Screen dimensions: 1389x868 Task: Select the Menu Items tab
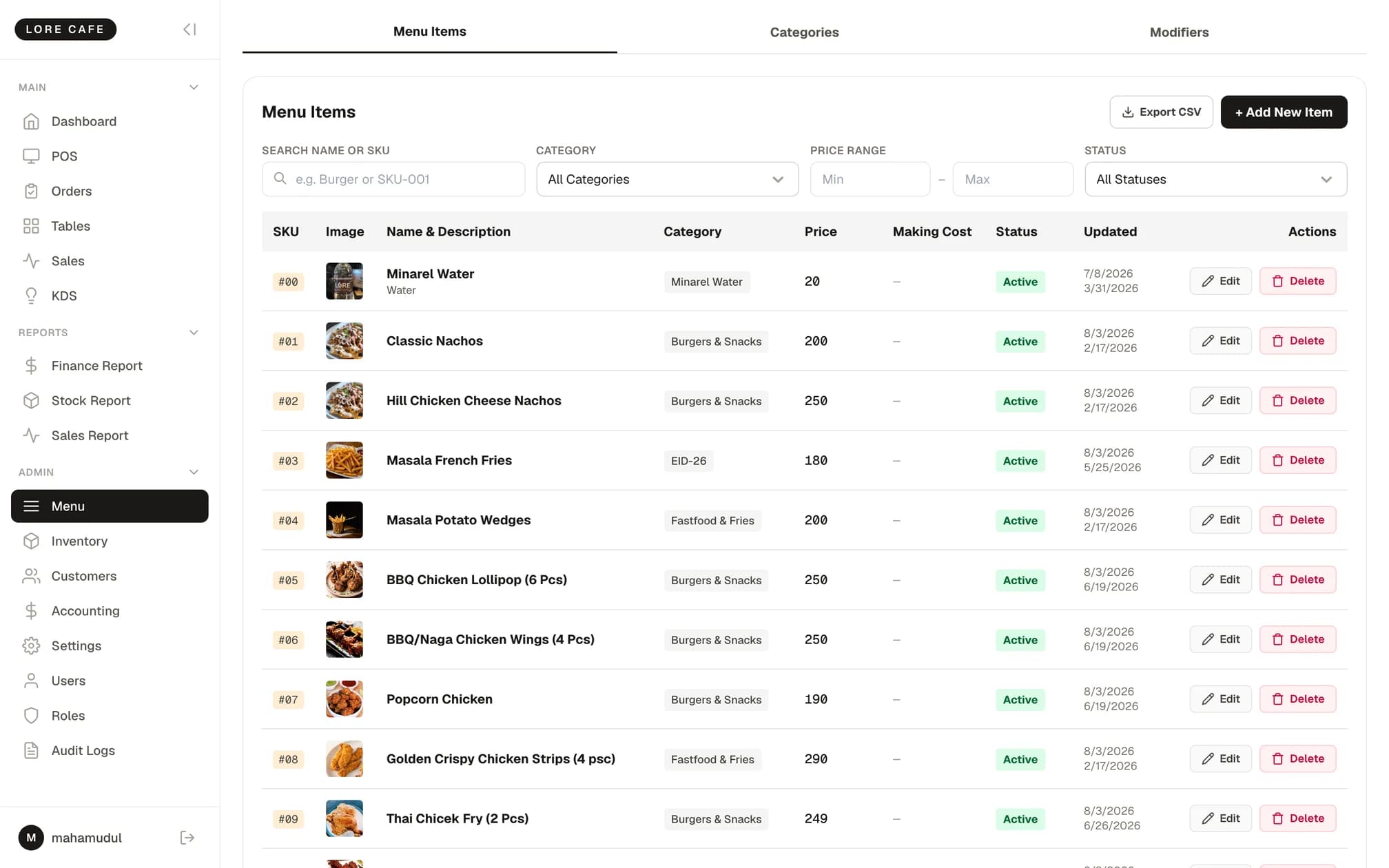pyautogui.click(x=429, y=32)
